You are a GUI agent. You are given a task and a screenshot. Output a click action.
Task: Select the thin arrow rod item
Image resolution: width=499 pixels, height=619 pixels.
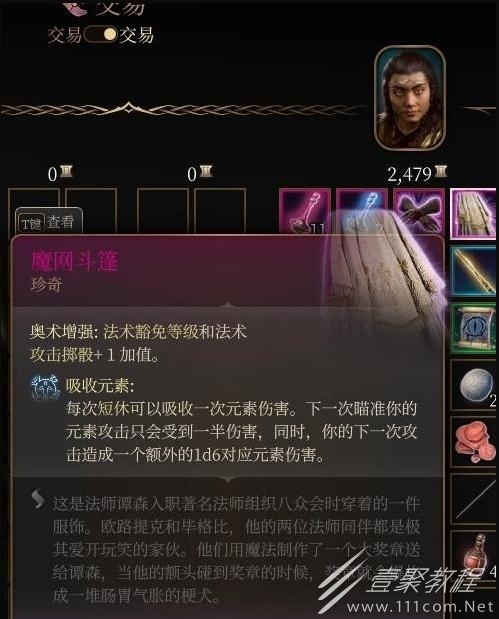pyautogui.click(x=473, y=499)
